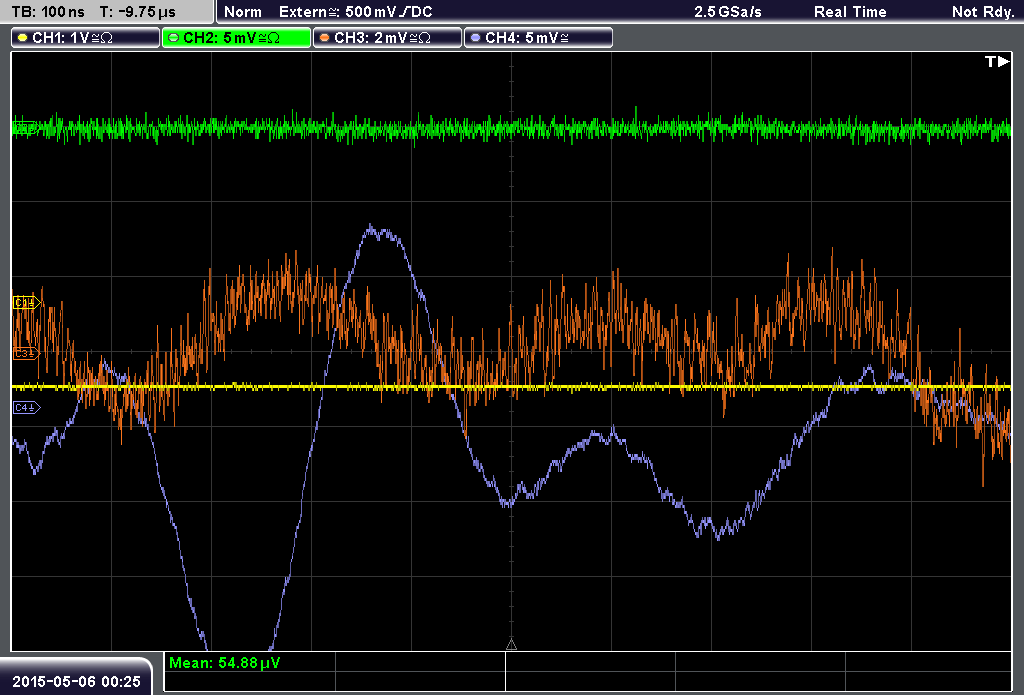
Task: Click the C2 ground level marker
Action: [x=25, y=128]
